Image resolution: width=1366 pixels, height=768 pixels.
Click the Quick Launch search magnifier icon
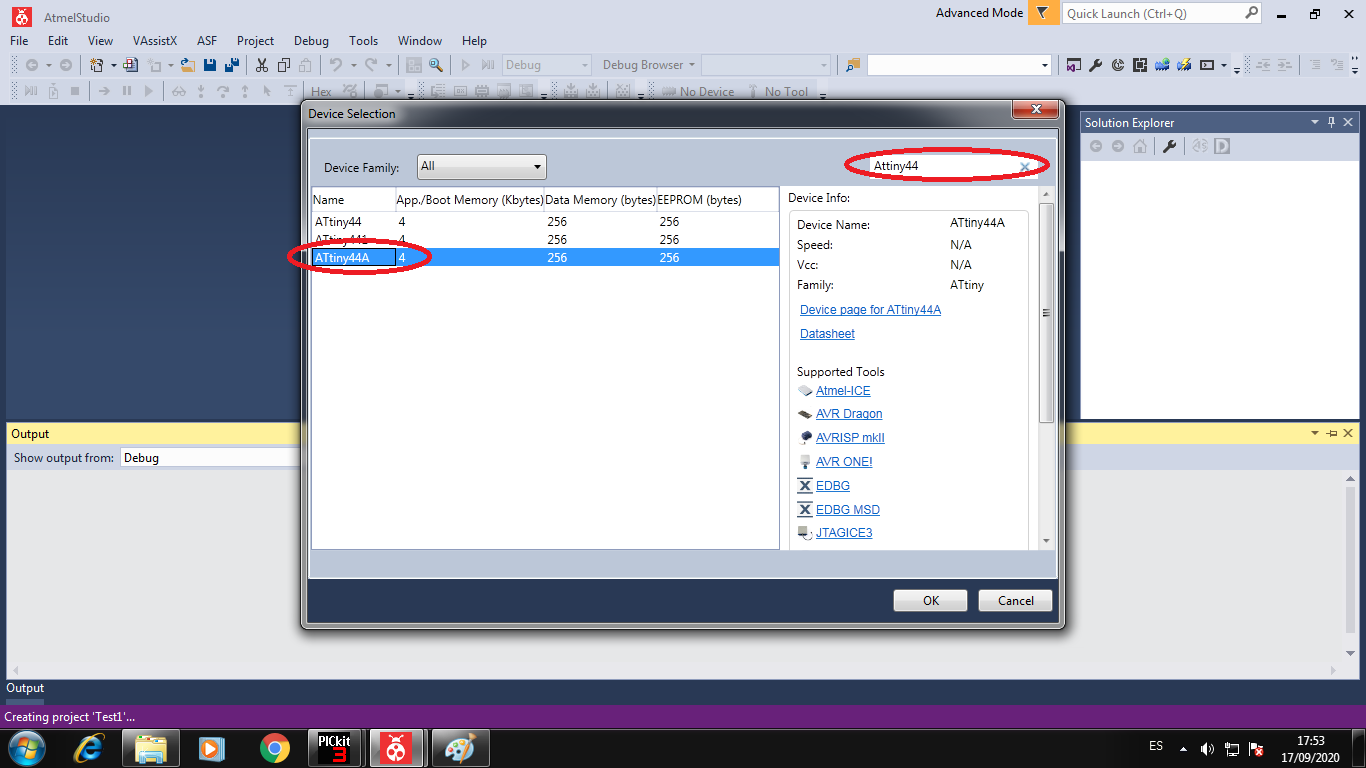1251,13
